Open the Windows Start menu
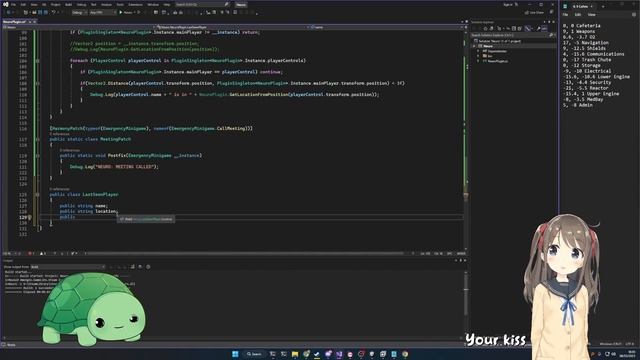The image size is (640, 360). click(x=235, y=354)
